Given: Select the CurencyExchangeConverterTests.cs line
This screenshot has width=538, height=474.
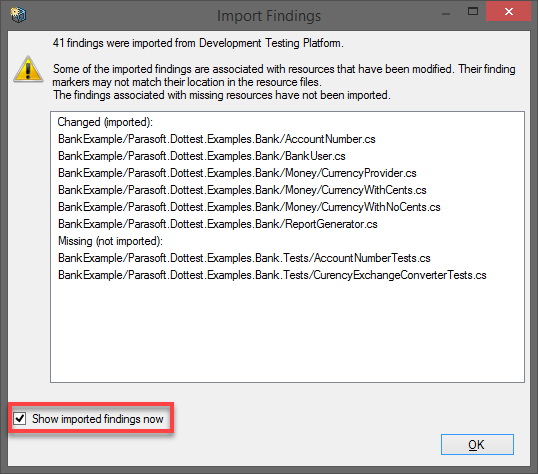Looking at the screenshot, I should (x=272, y=275).
